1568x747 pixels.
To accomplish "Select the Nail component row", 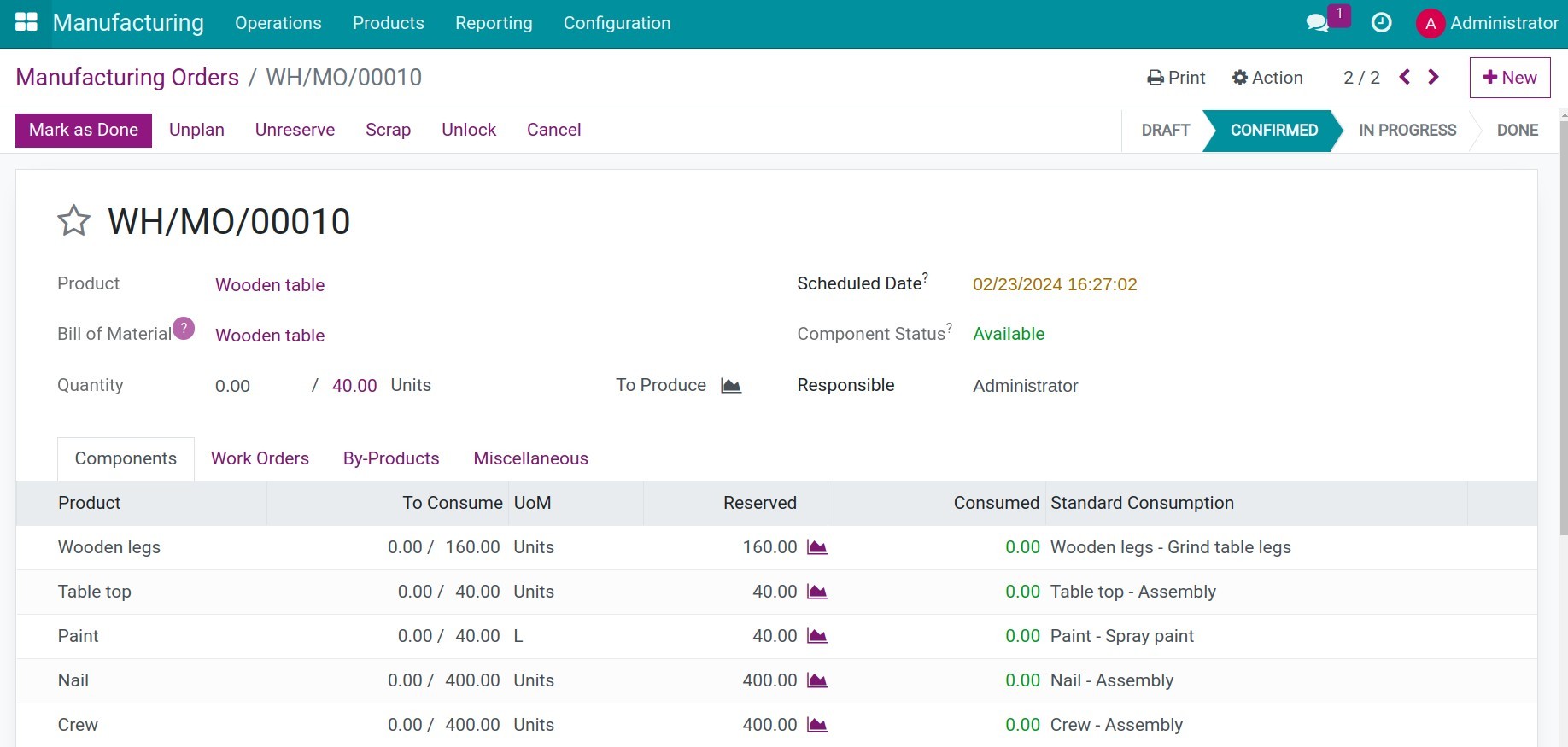I will coord(776,680).
